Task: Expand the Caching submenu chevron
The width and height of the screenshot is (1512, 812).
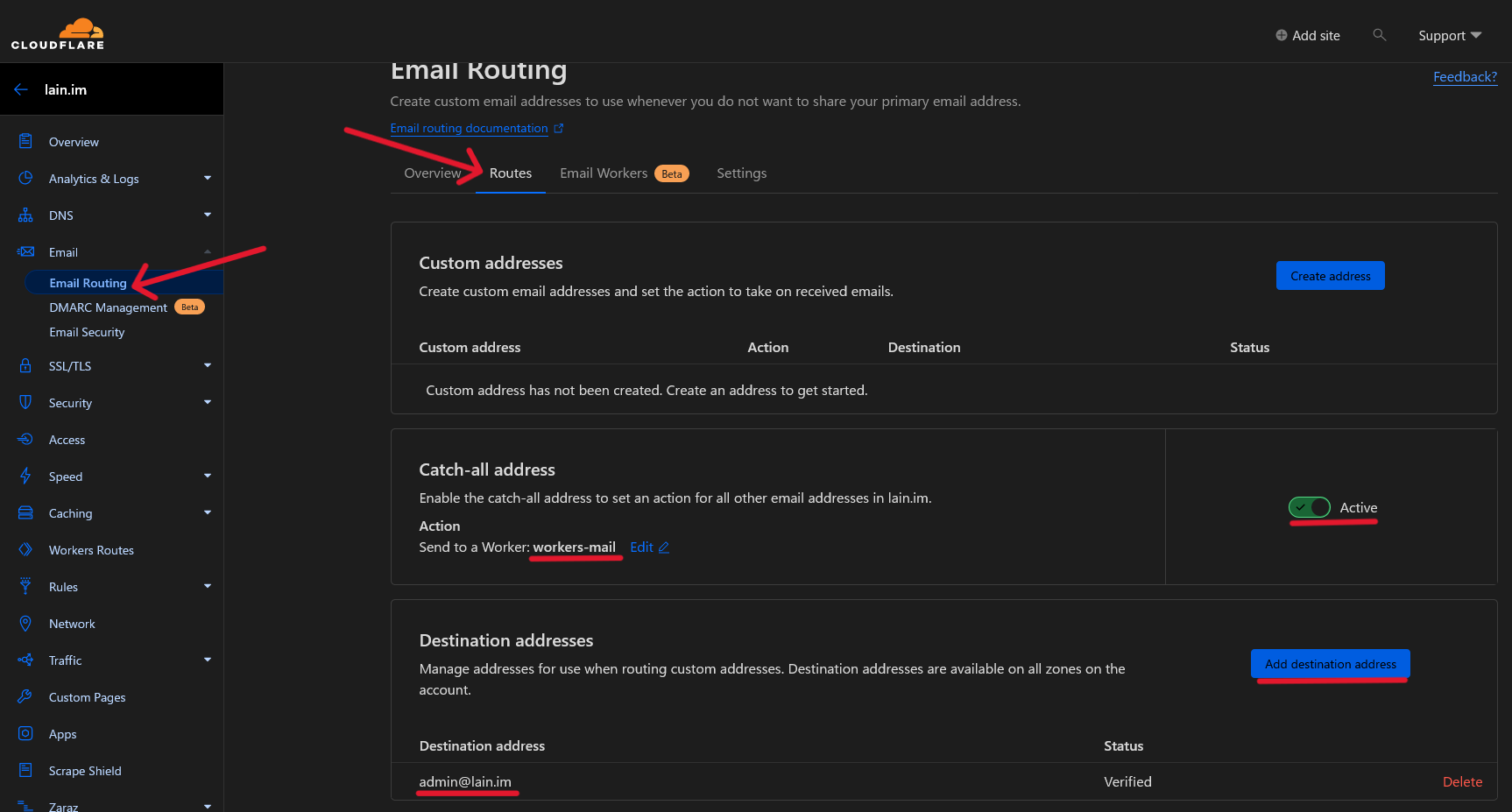Action: click(208, 512)
